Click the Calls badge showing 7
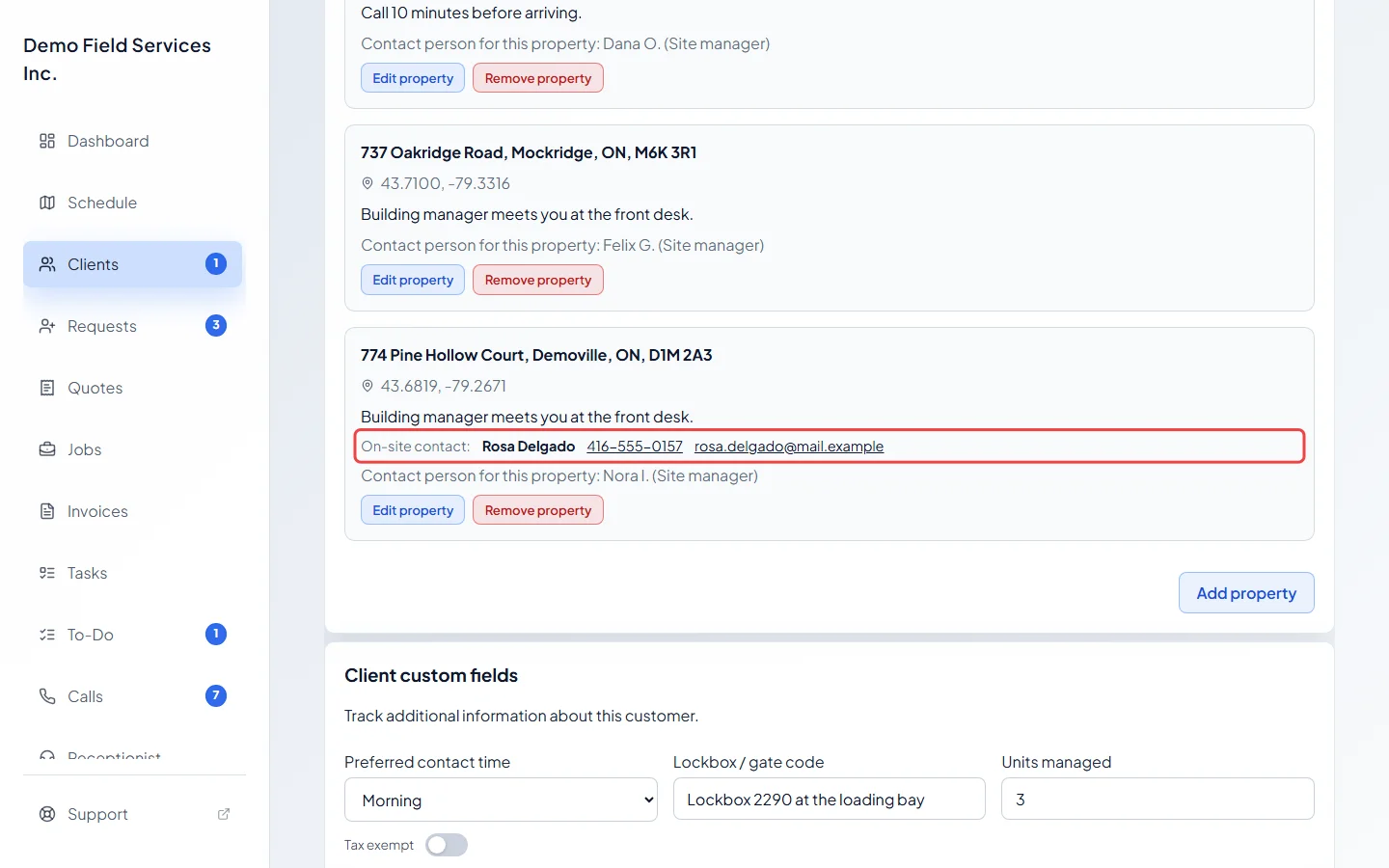This screenshot has width=1389, height=868. pyautogui.click(x=216, y=696)
